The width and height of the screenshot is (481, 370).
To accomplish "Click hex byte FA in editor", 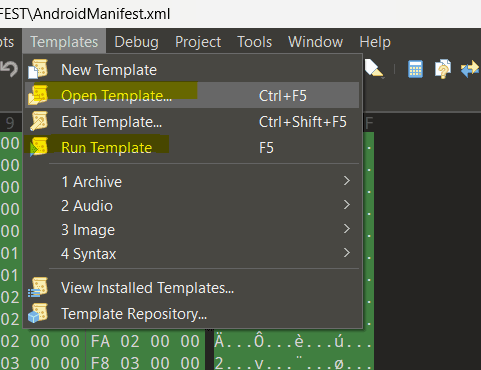I will pyautogui.click(x=100, y=342).
